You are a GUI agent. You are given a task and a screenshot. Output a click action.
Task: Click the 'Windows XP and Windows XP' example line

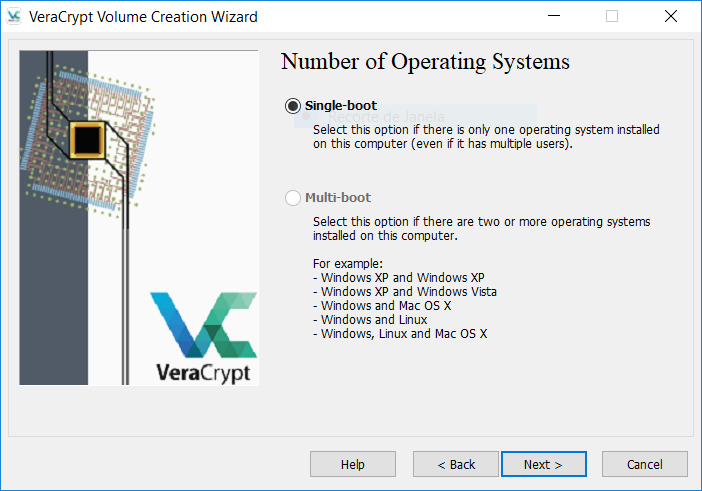point(399,278)
